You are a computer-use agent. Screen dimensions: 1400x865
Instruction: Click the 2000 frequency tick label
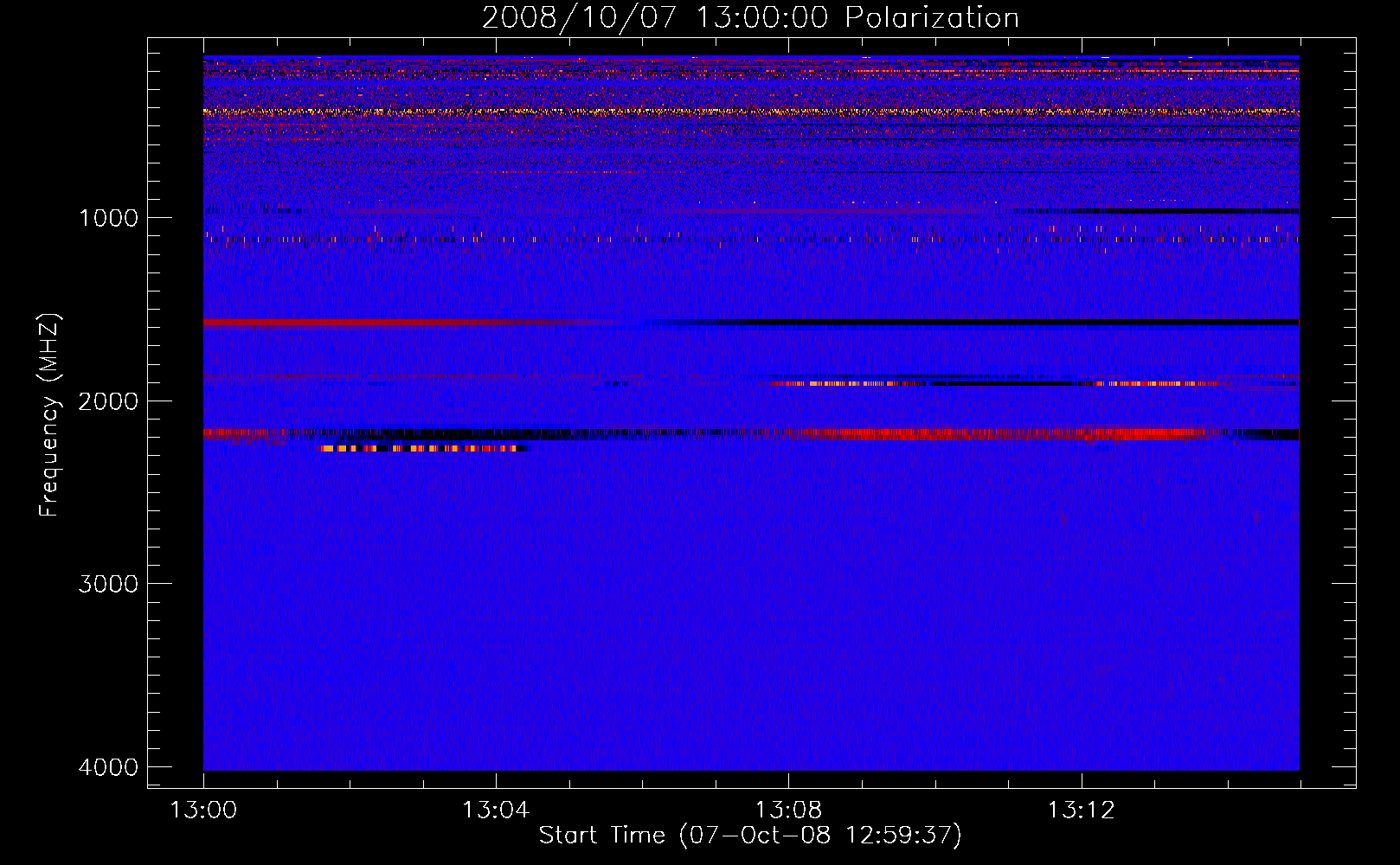tap(109, 400)
